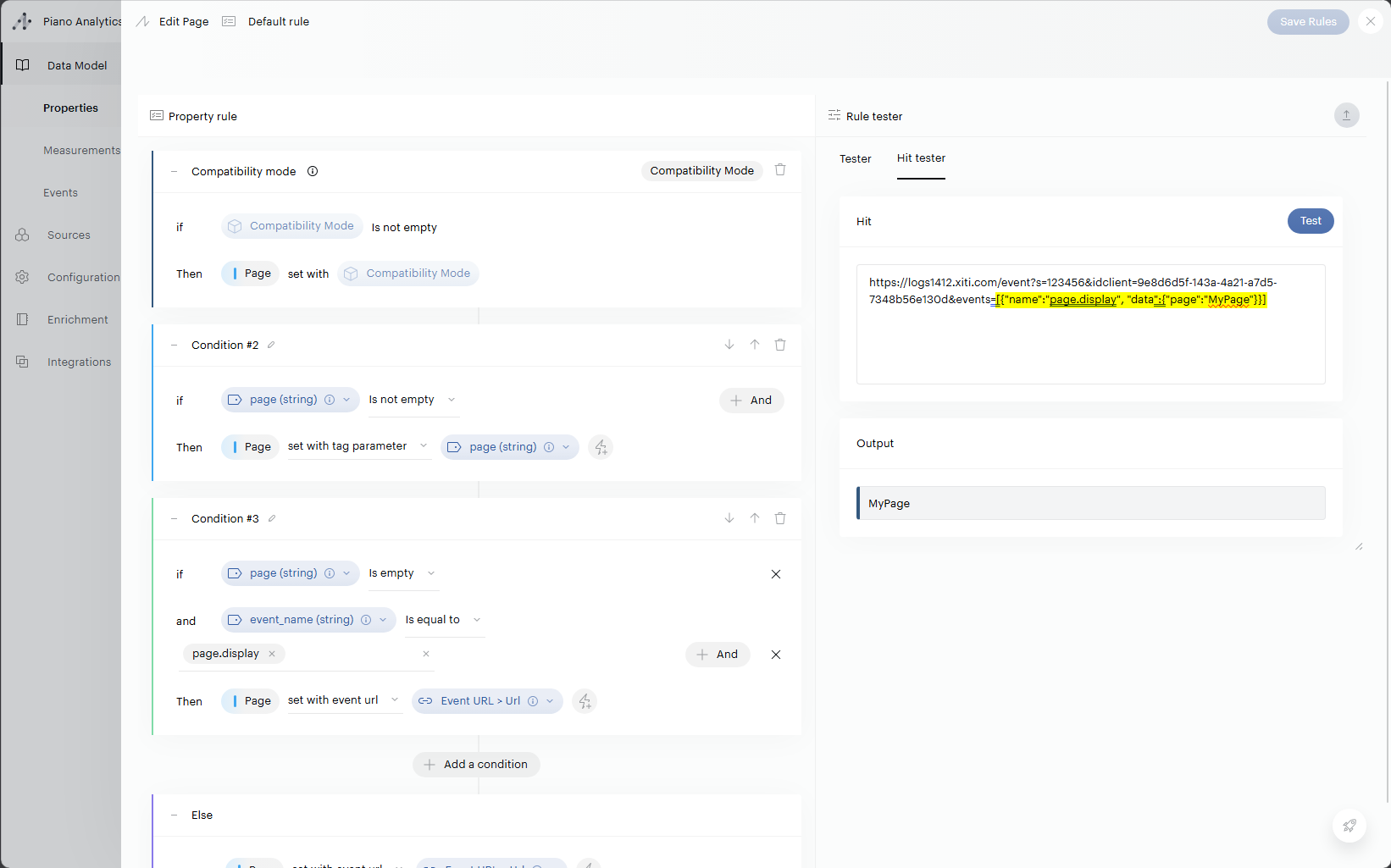Viewport: 1391px width, 868px height.
Task: Move Condition #3 up with arrow icon
Action: (x=755, y=518)
